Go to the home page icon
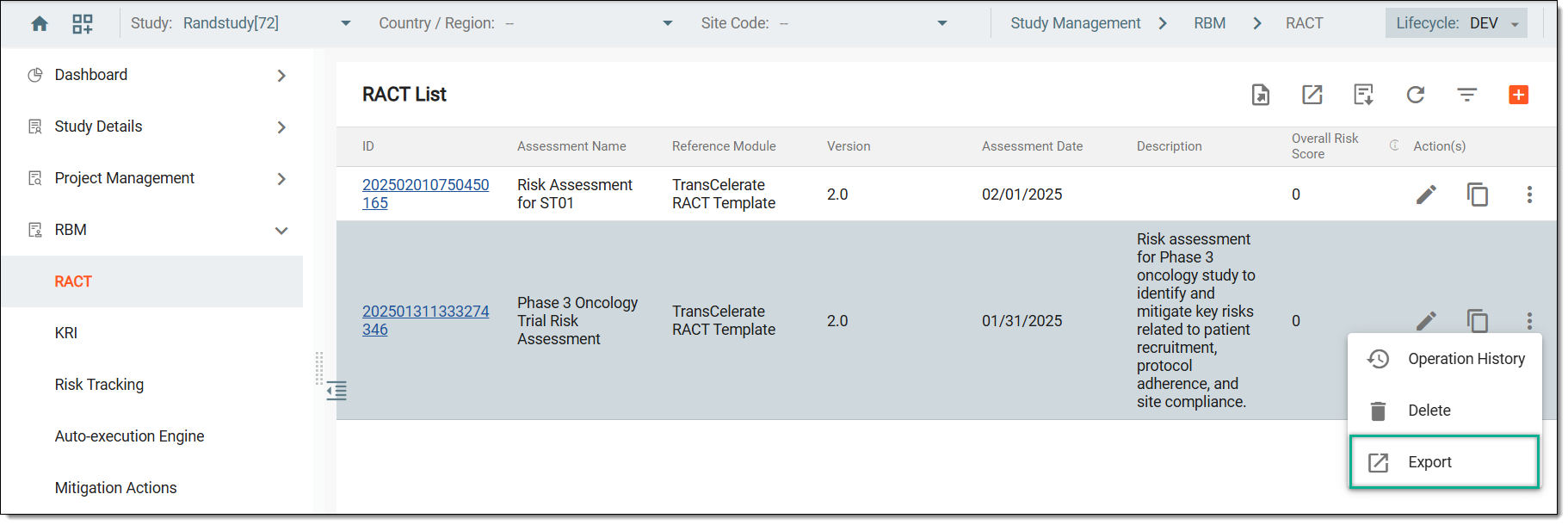 (x=40, y=23)
